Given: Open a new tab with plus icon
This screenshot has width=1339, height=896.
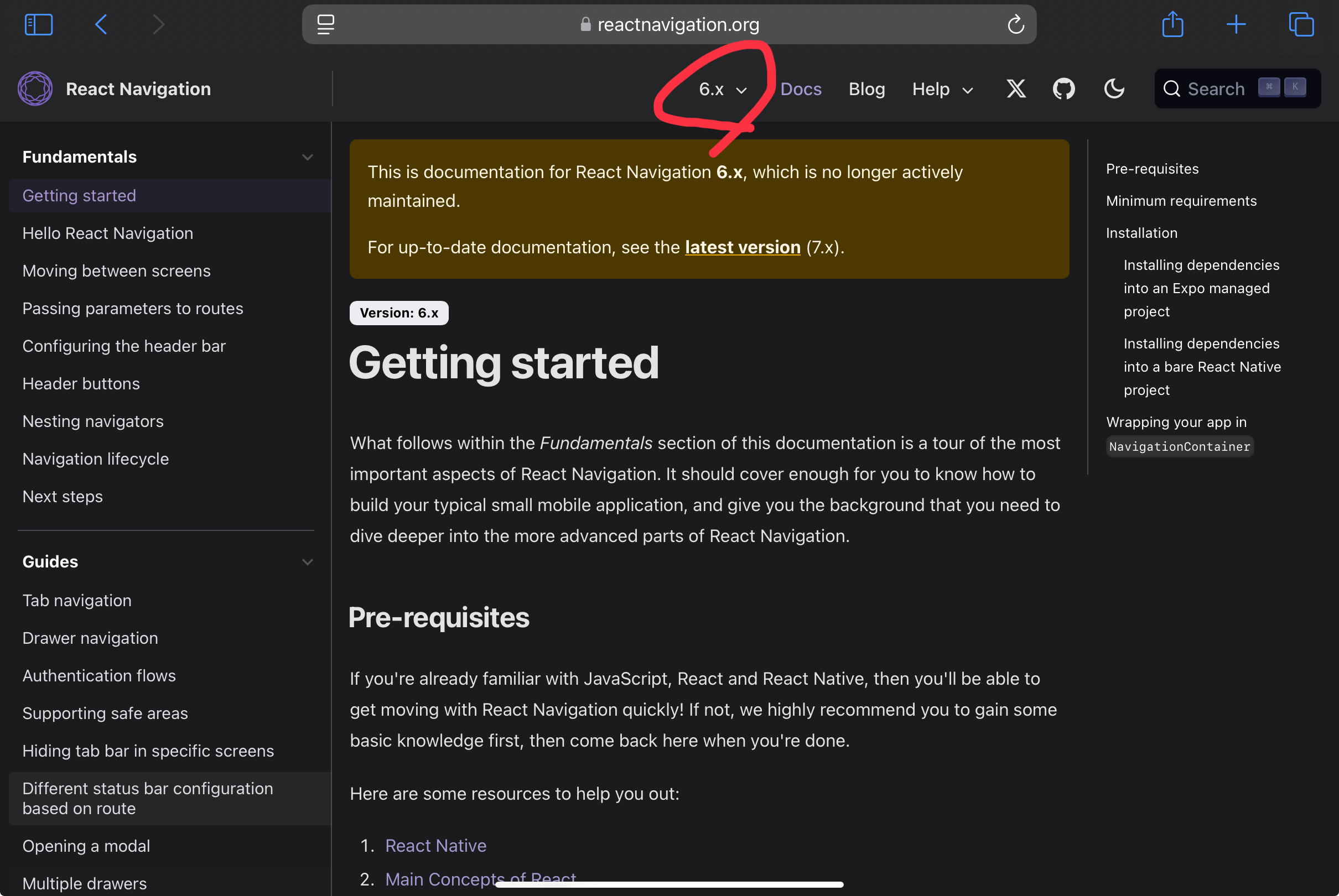Looking at the screenshot, I should pyautogui.click(x=1236, y=24).
